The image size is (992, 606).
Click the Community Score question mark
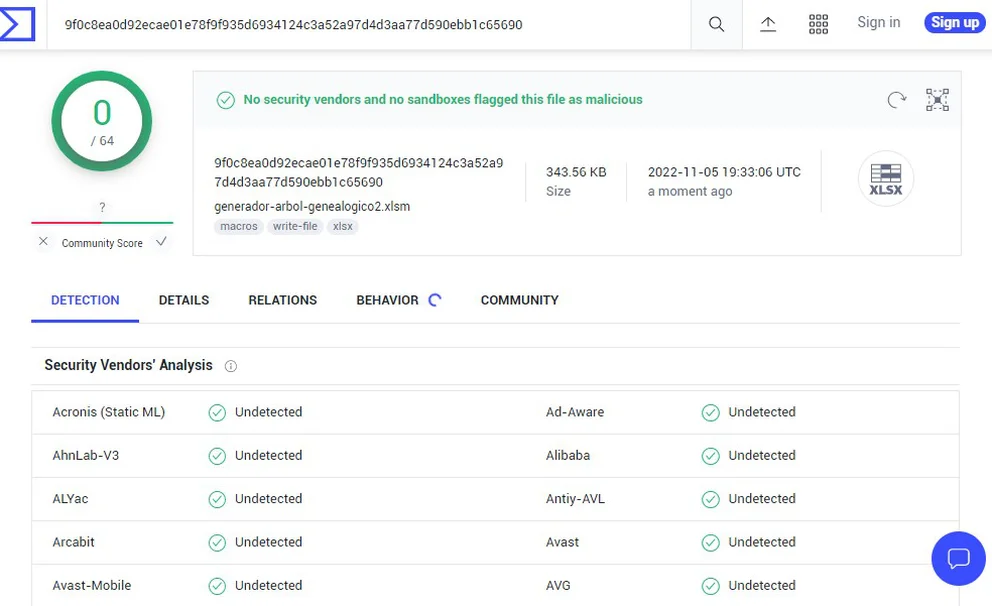[x=102, y=207]
